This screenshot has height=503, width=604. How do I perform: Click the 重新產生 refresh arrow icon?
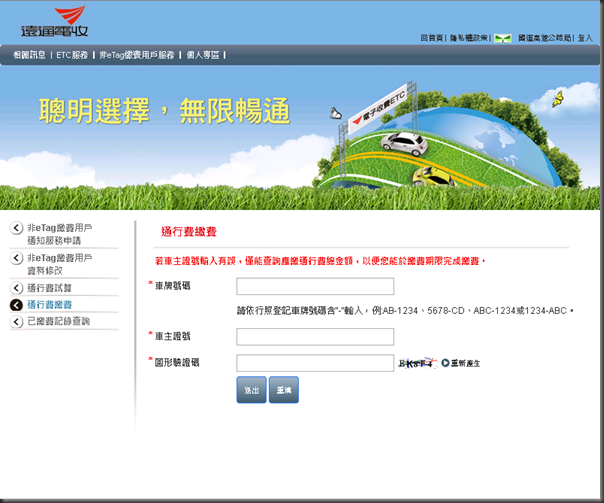[445, 363]
